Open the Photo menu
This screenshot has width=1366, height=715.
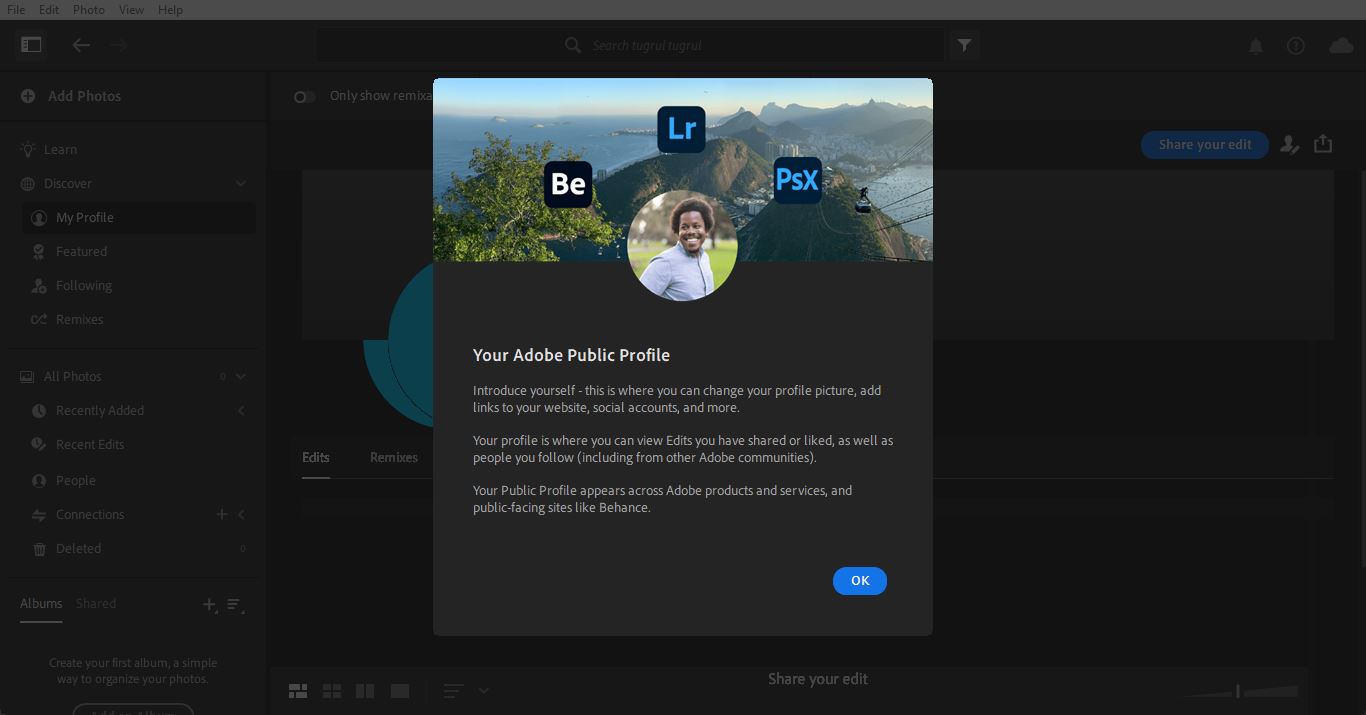(89, 9)
